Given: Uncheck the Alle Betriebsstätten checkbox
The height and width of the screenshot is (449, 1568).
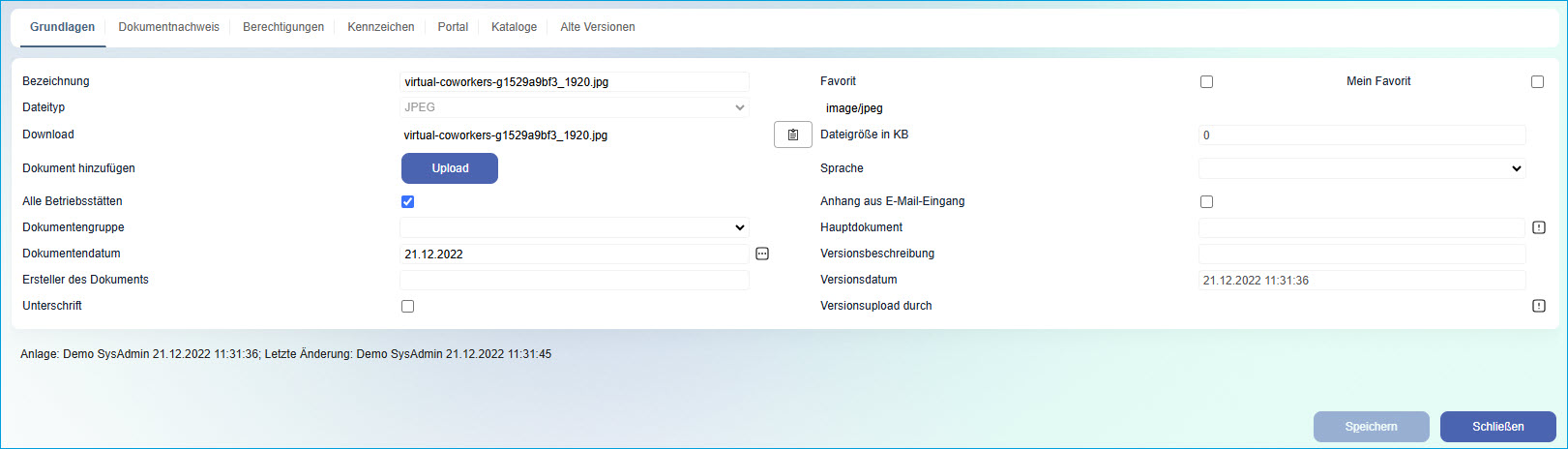Looking at the screenshot, I should click(x=407, y=201).
